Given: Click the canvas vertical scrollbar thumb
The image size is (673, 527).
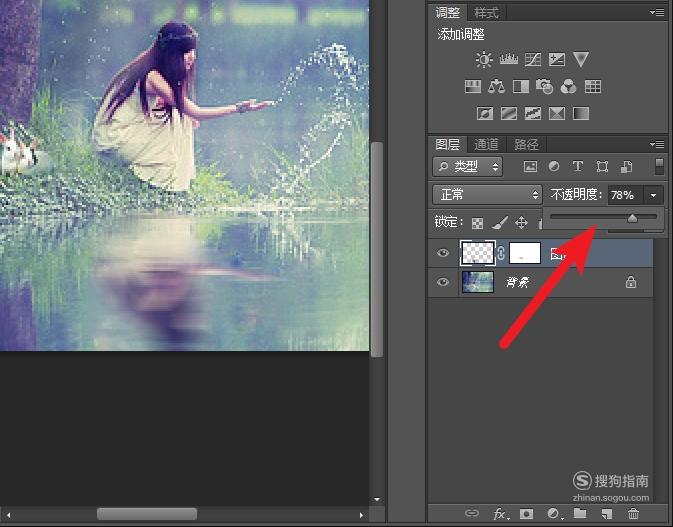Looking at the screenshot, I should 376,249.
